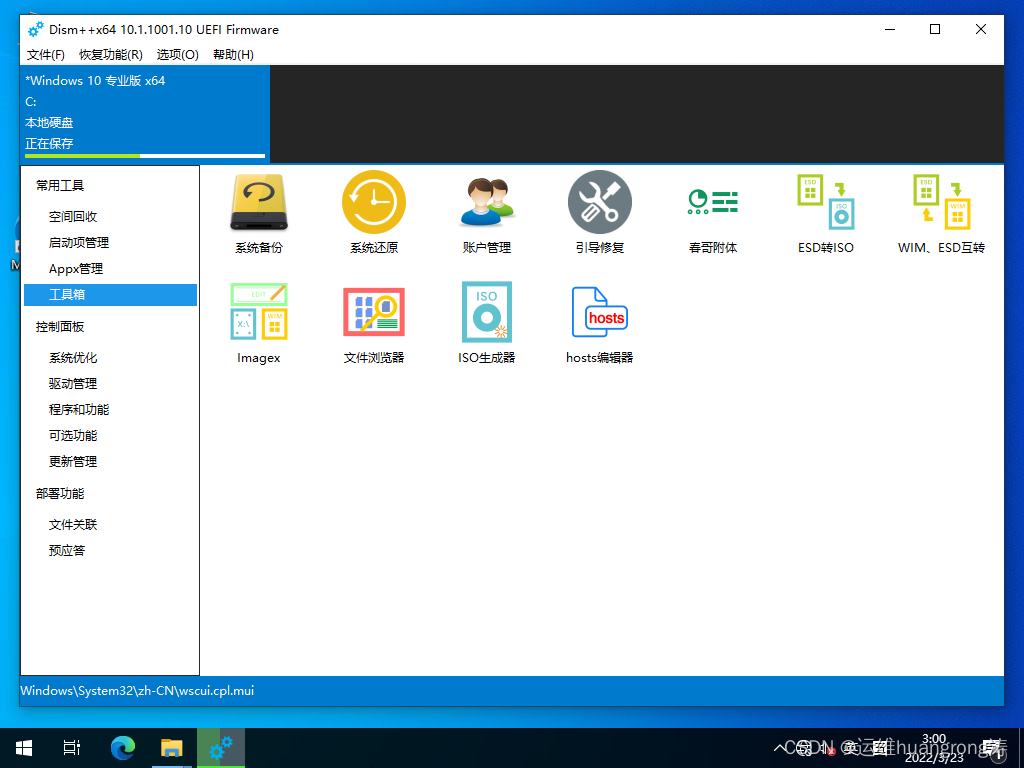The image size is (1024, 768).
Task: Open 系统优化 system optimization
Action: point(72,357)
